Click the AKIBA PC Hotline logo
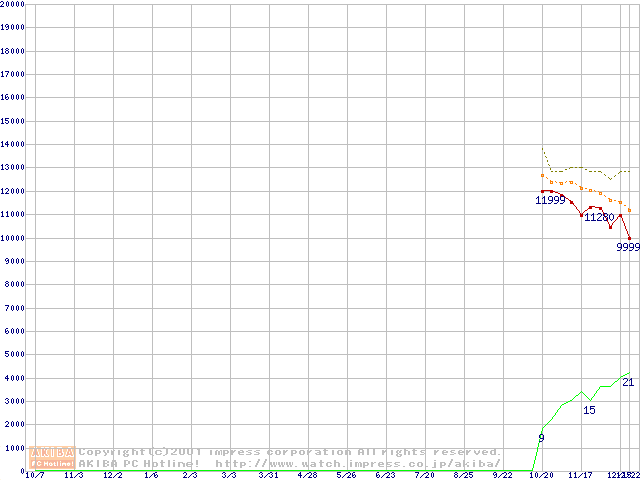Image resolution: width=640 pixels, height=480 pixels. coord(53,458)
